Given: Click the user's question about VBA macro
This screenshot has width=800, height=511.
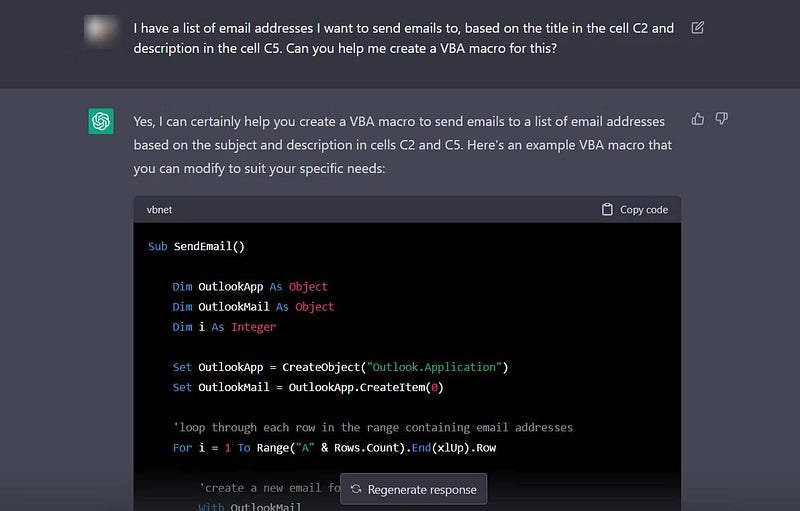Looking at the screenshot, I should coord(404,38).
